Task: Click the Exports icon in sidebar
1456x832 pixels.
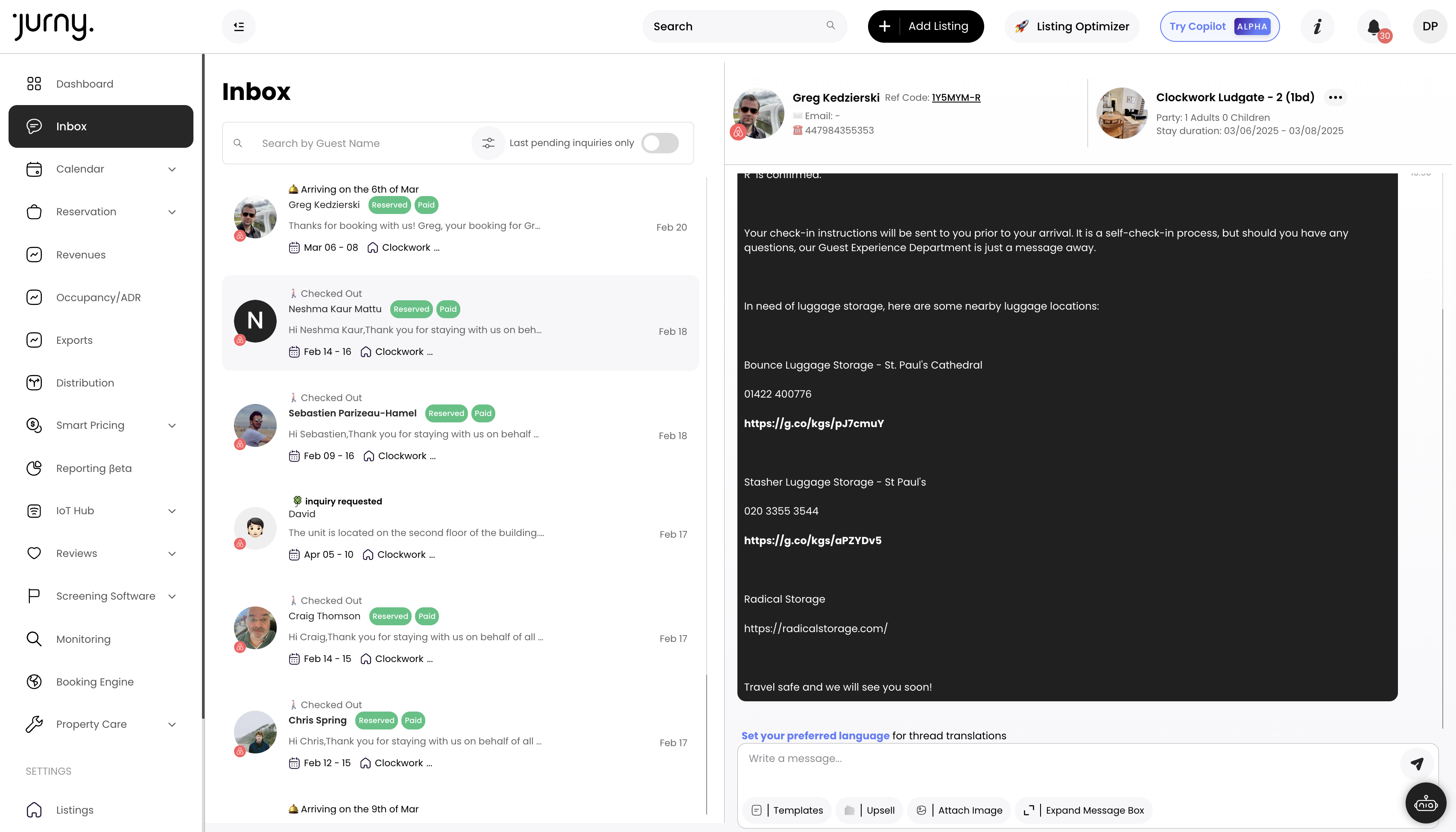Action: tap(34, 340)
